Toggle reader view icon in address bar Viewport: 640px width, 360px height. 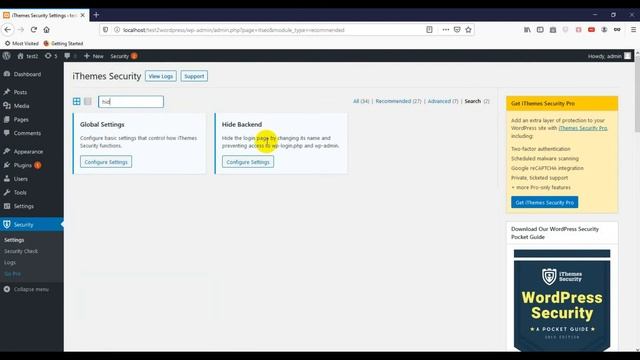point(429,29)
